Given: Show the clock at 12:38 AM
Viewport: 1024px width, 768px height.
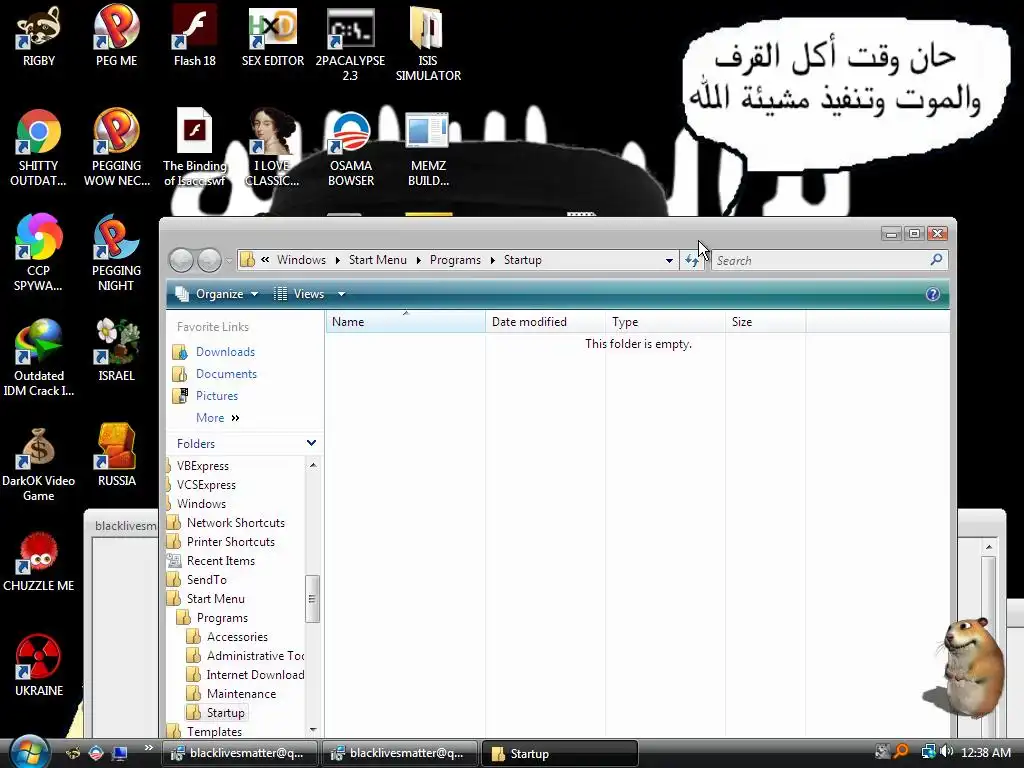Looking at the screenshot, I should (985, 752).
